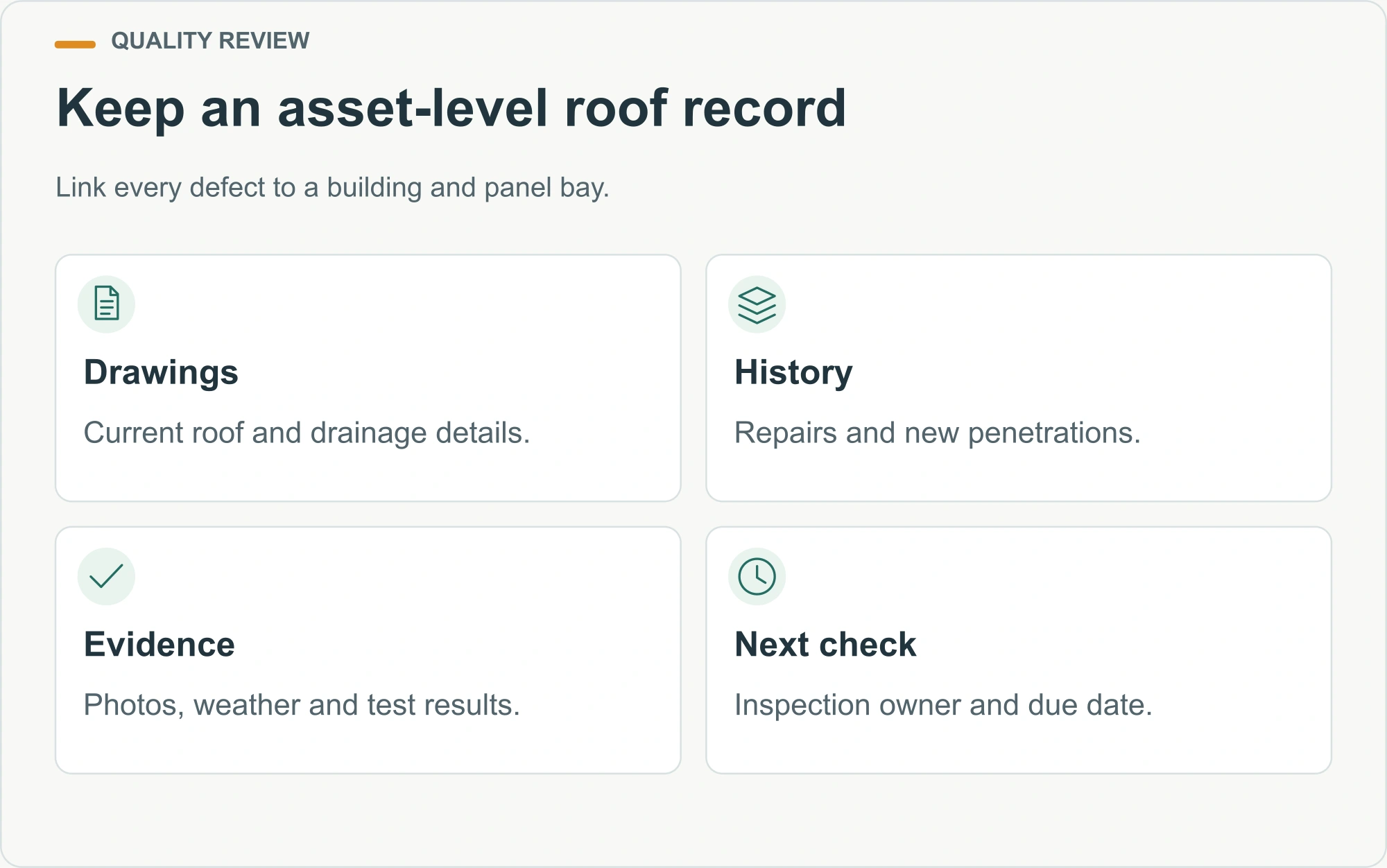Click the checkmark icon above Evidence
The image size is (1387, 868).
pos(106,576)
